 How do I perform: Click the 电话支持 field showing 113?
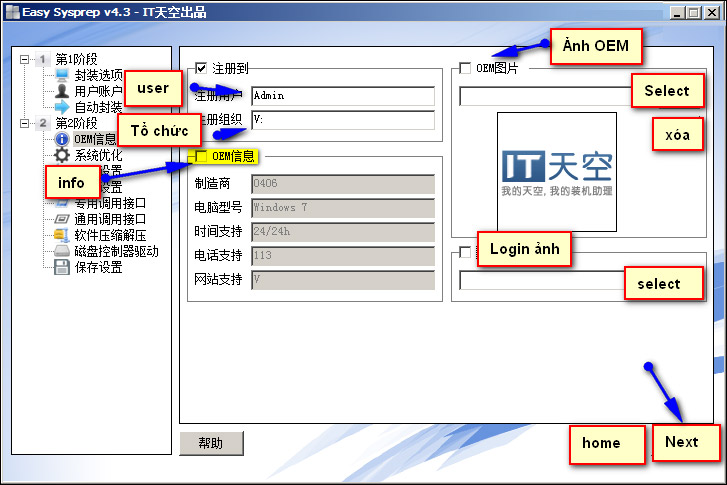[x=343, y=256]
